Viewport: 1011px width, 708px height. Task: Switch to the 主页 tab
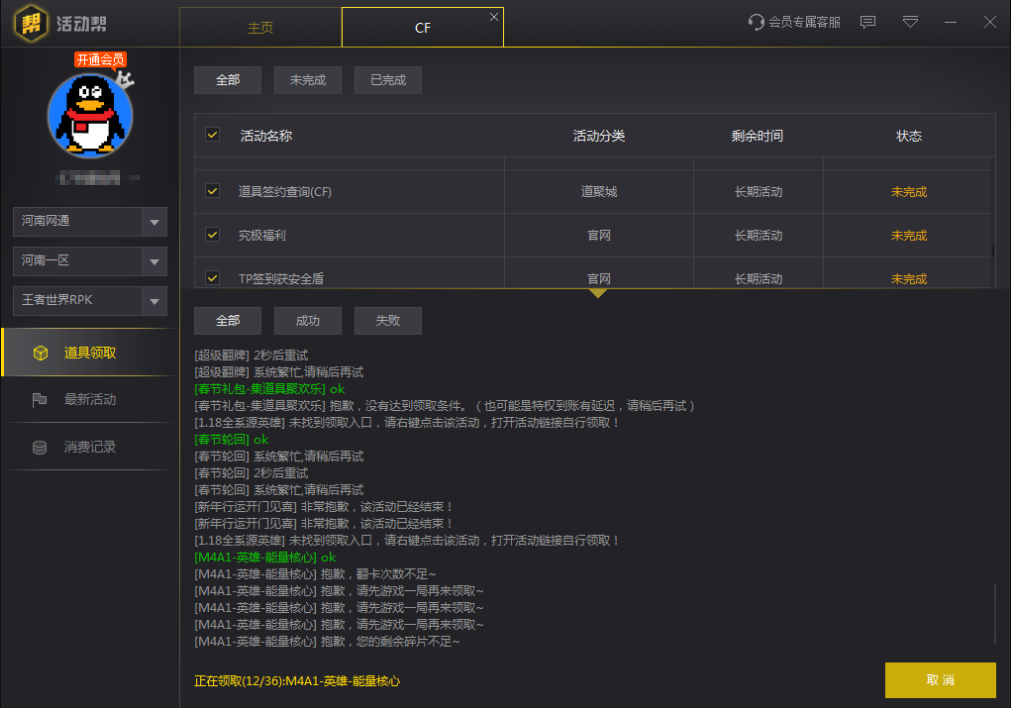[260, 28]
